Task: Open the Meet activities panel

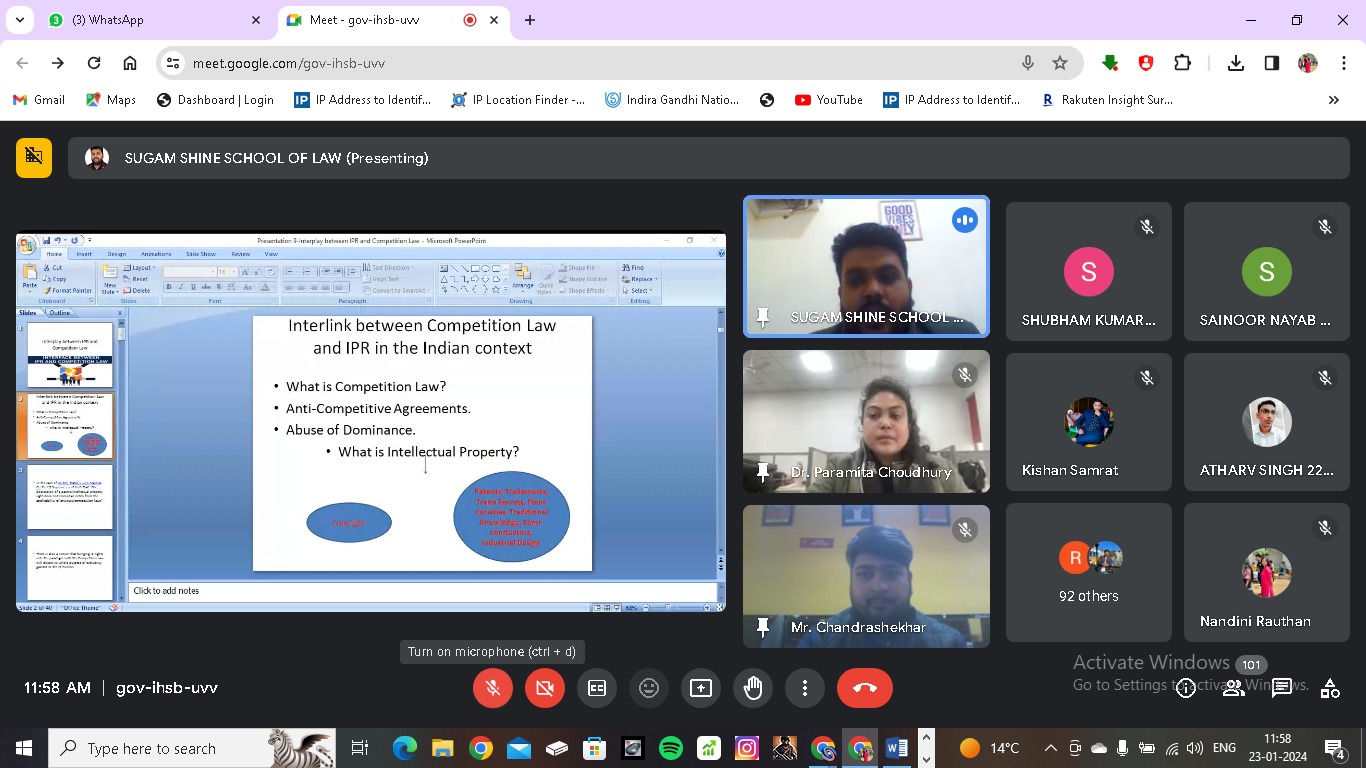Action: [1330, 688]
